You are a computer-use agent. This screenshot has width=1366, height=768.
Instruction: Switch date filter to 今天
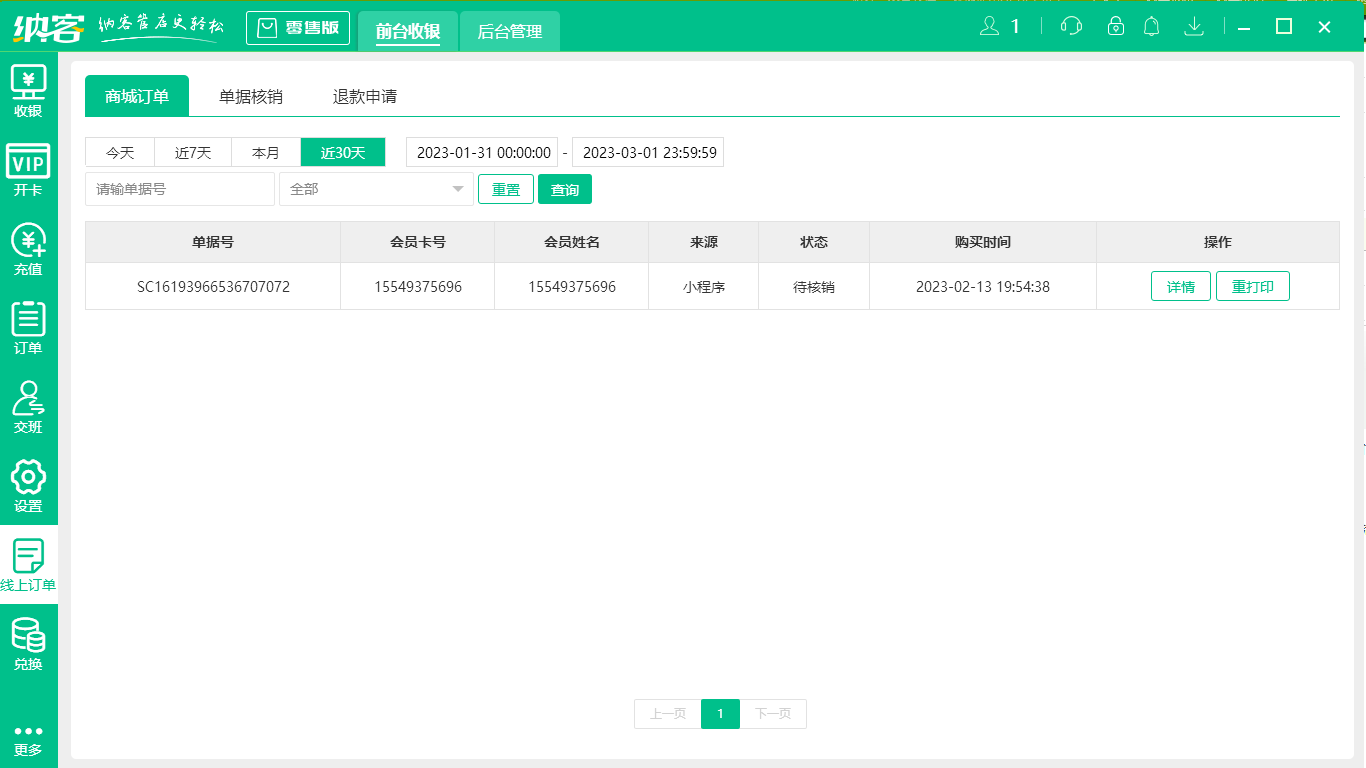(x=119, y=151)
